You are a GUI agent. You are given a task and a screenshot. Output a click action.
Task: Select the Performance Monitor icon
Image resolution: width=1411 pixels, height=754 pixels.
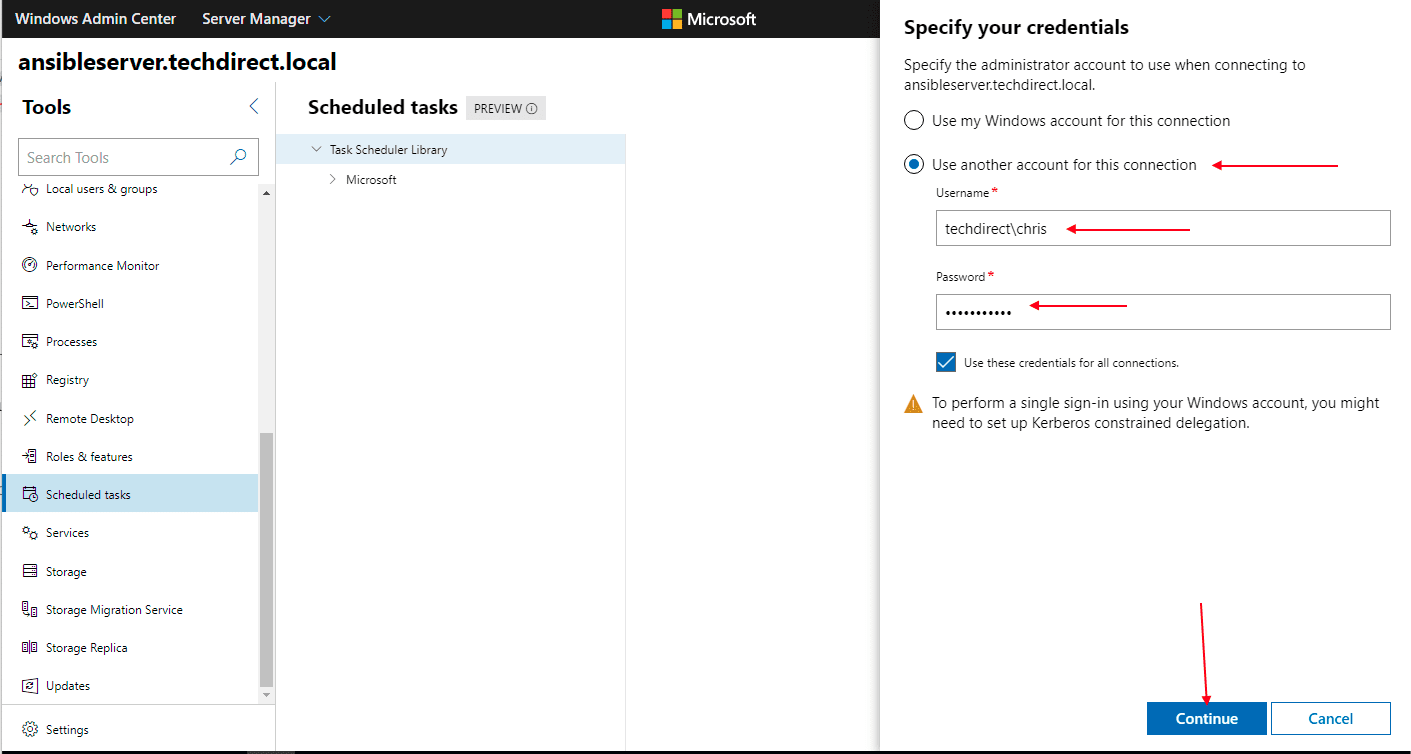[x=30, y=266]
